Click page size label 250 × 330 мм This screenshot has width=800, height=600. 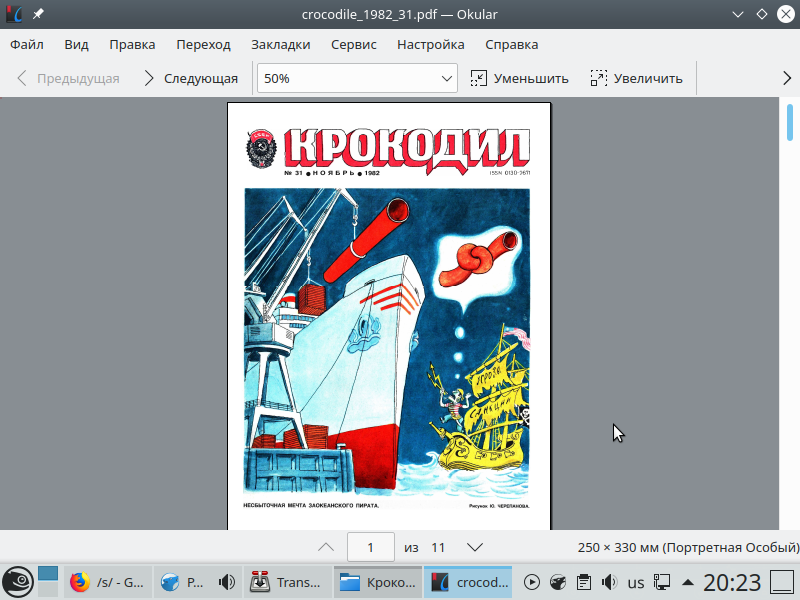(688, 547)
